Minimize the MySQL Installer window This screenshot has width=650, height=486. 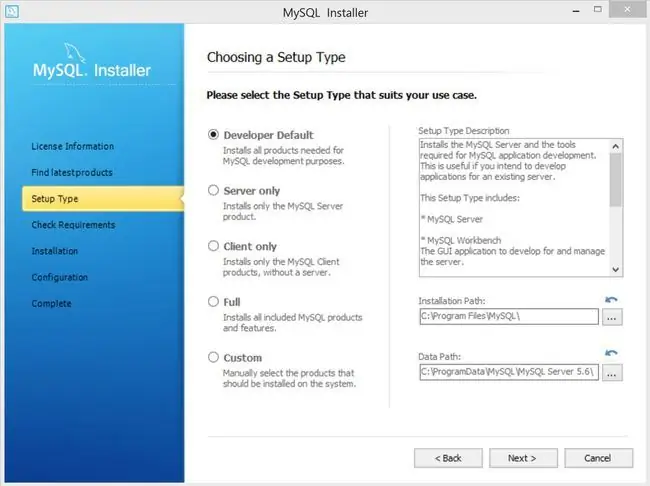click(x=576, y=11)
